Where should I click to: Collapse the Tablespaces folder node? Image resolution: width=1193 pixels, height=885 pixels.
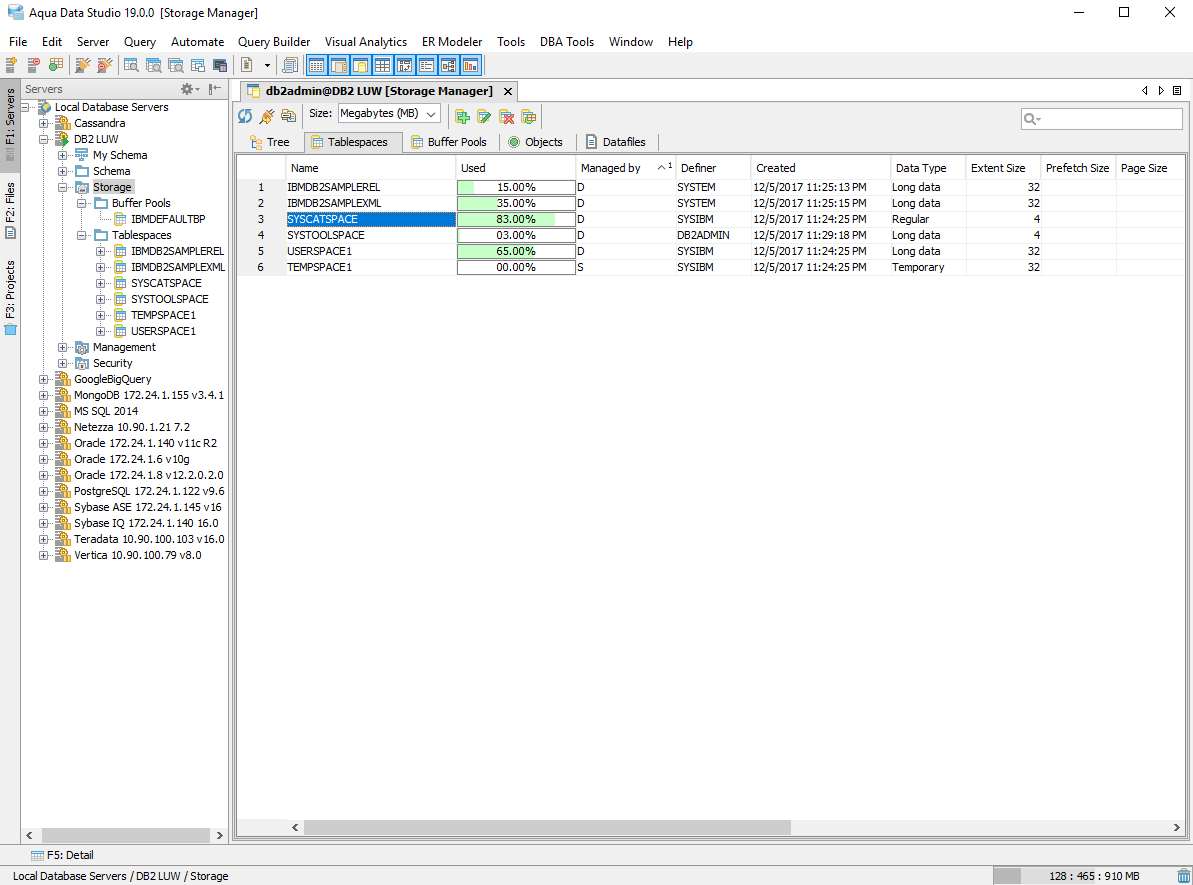tap(82, 235)
